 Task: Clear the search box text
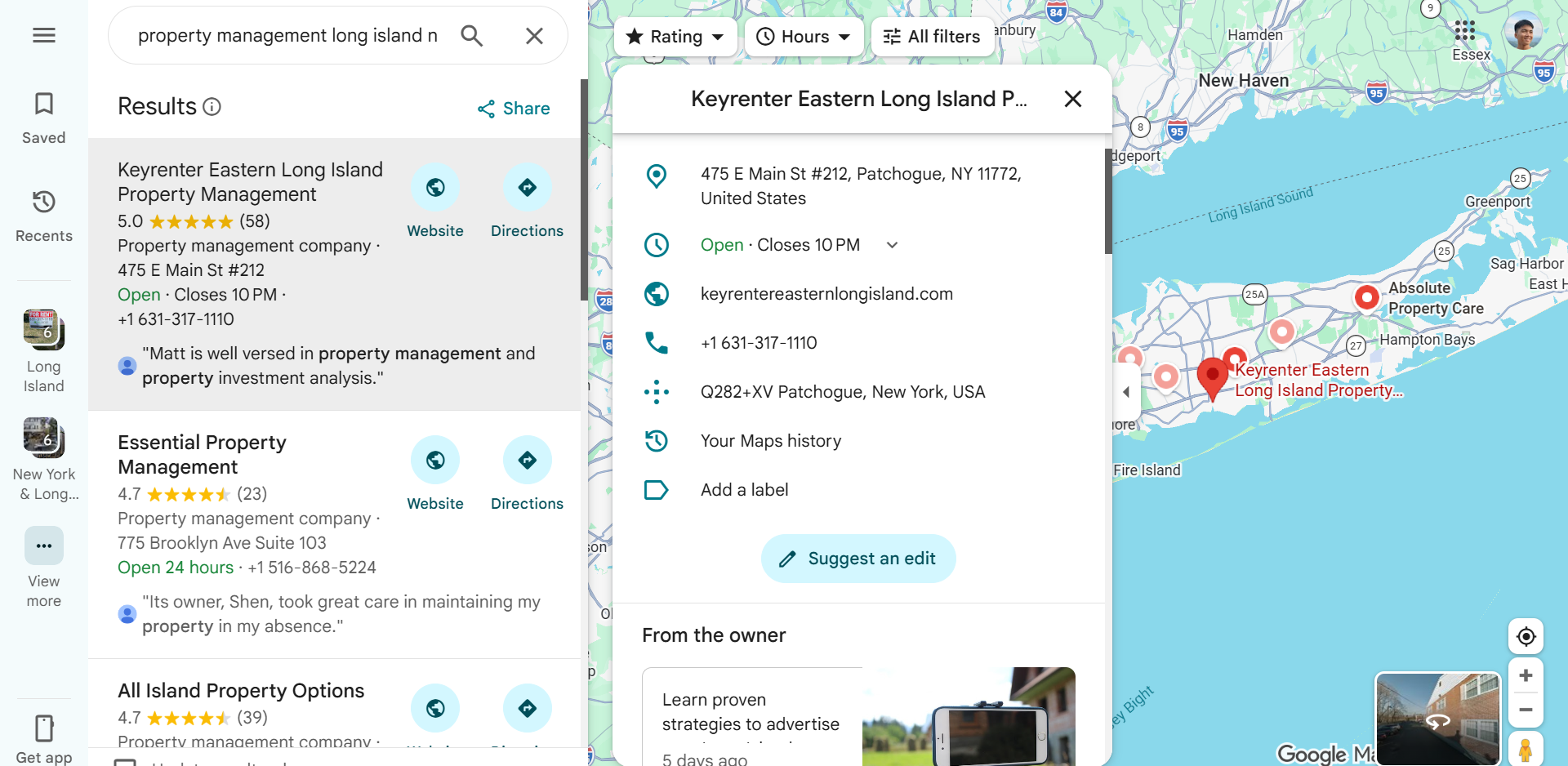click(534, 36)
